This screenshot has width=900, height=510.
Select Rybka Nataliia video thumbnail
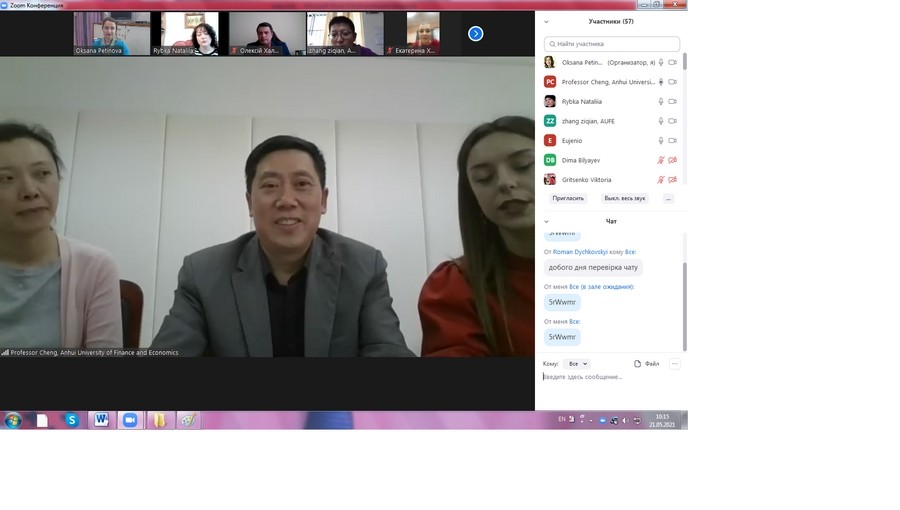point(189,34)
